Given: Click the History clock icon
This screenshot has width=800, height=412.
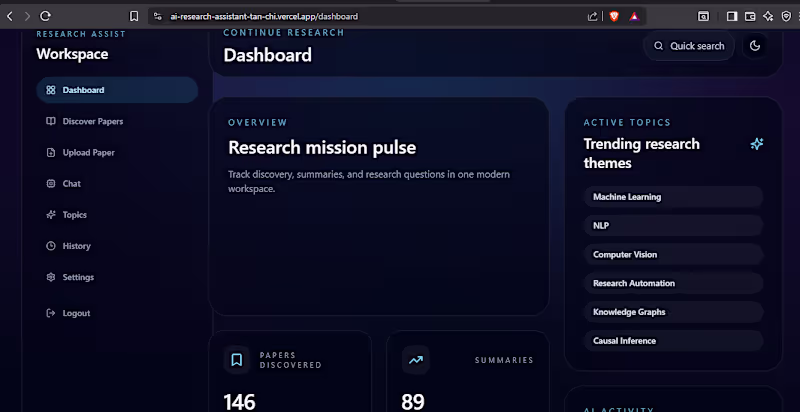Looking at the screenshot, I should 51,246.
